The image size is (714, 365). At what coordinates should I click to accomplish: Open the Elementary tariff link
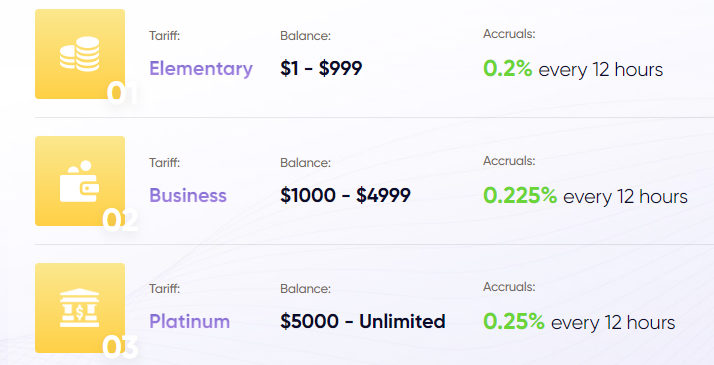pos(201,69)
